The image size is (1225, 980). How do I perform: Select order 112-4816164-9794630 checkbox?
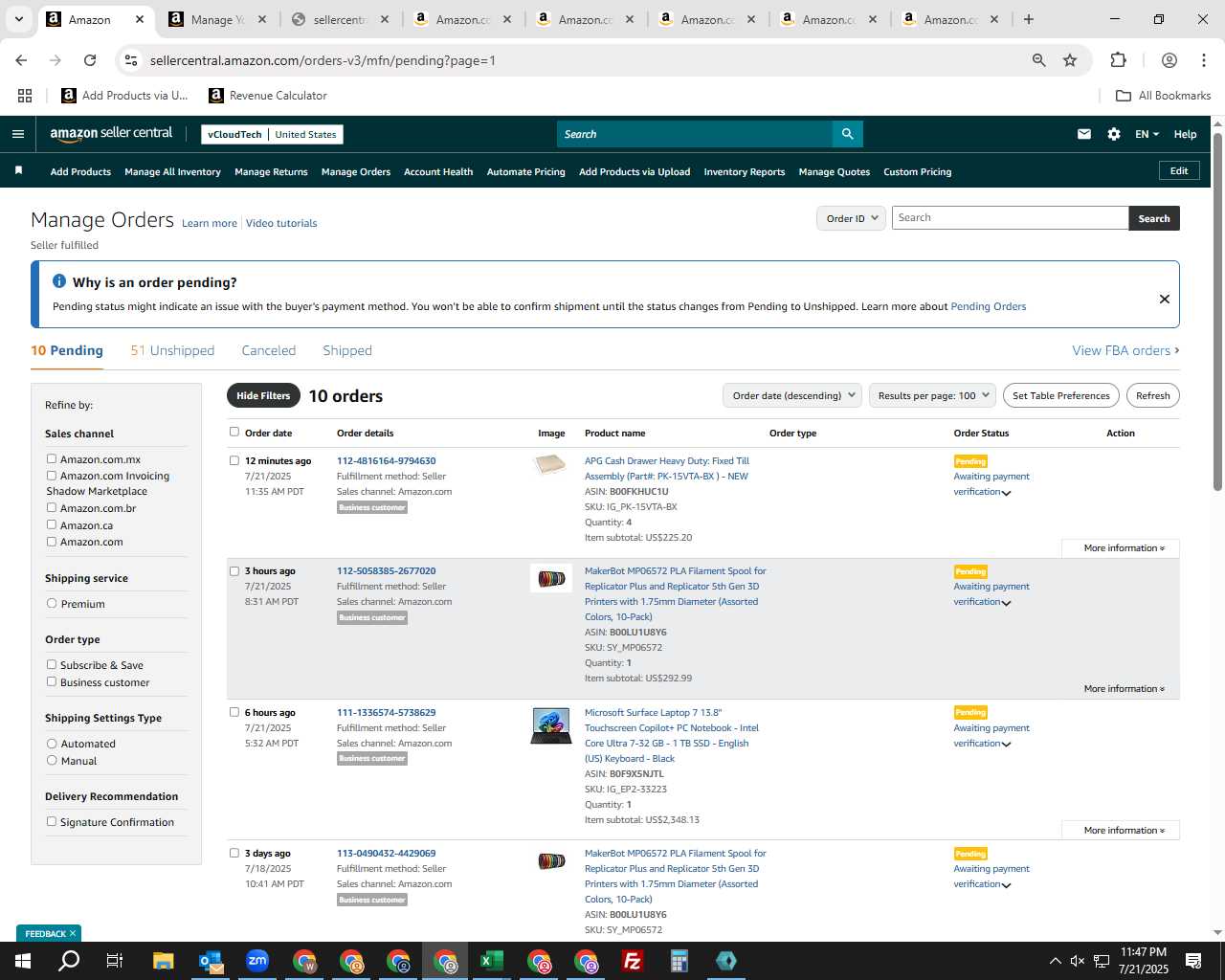click(234, 460)
